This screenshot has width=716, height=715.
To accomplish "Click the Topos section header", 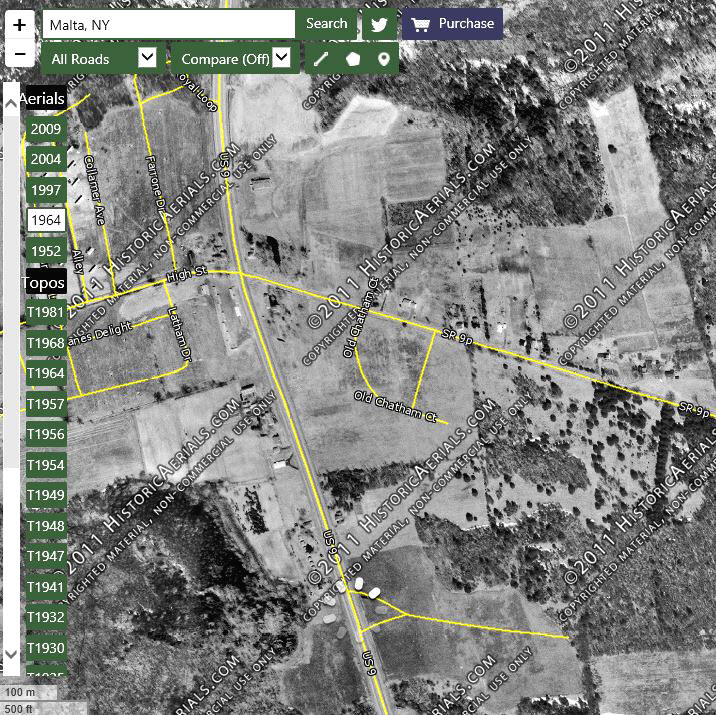I will pyautogui.click(x=45, y=282).
